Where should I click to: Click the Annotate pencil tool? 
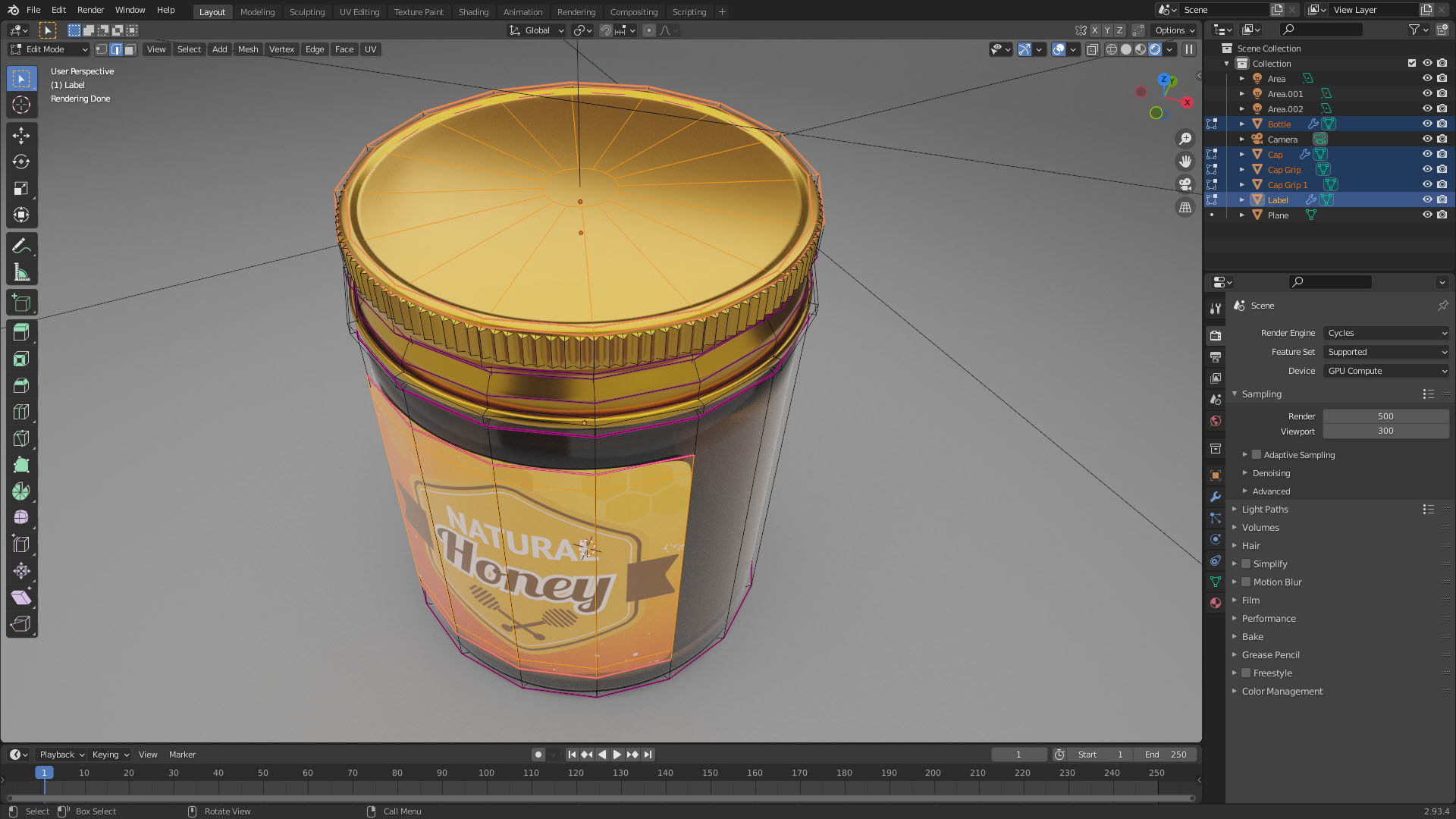pos(21,246)
